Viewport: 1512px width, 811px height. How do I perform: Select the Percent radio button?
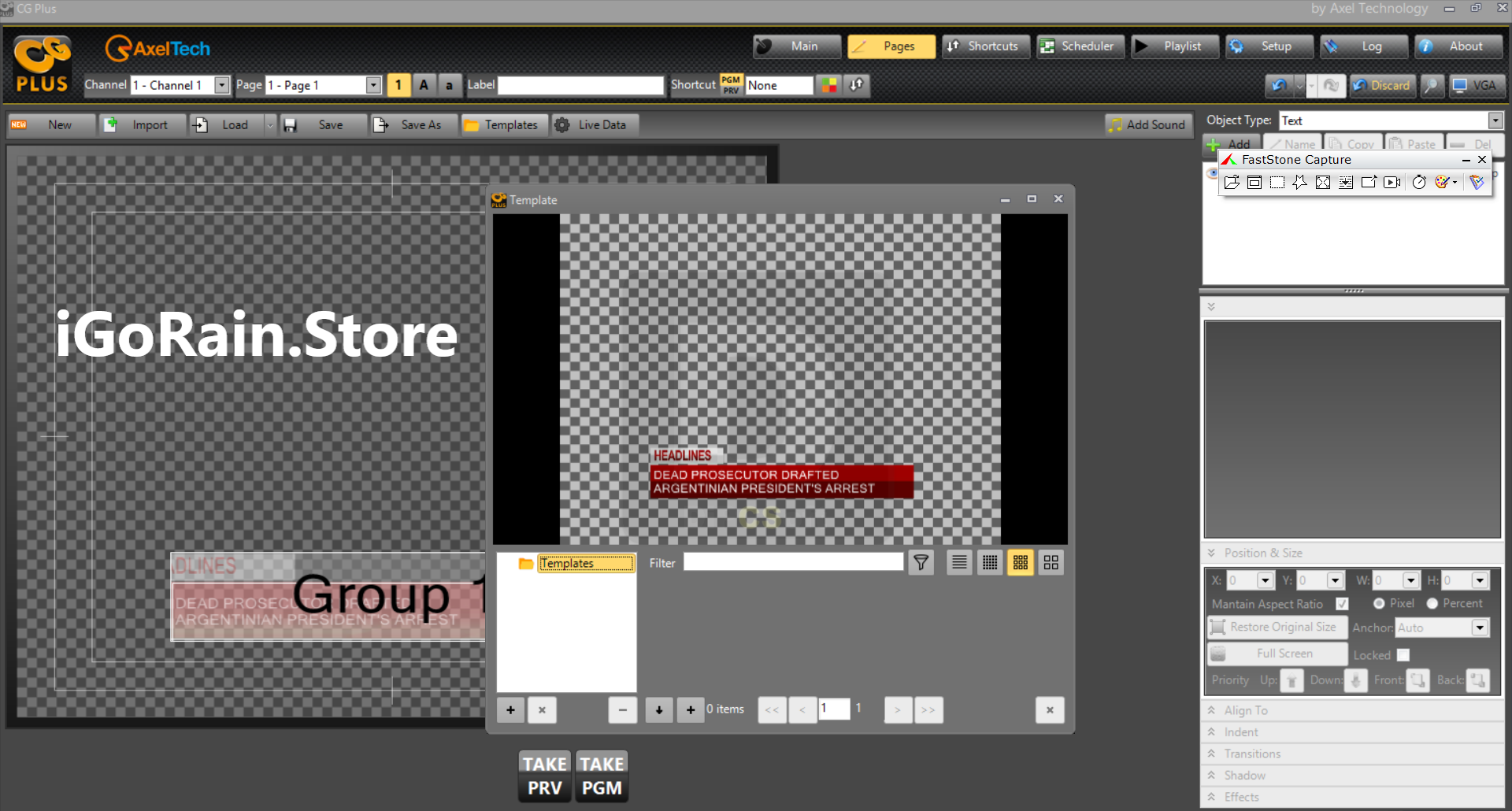1432,603
